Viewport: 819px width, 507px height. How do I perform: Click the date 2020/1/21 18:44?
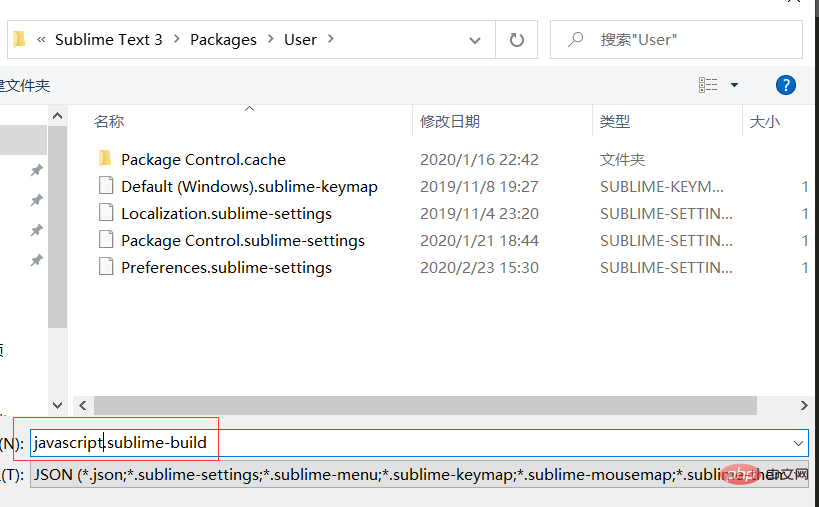(x=479, y=241)
